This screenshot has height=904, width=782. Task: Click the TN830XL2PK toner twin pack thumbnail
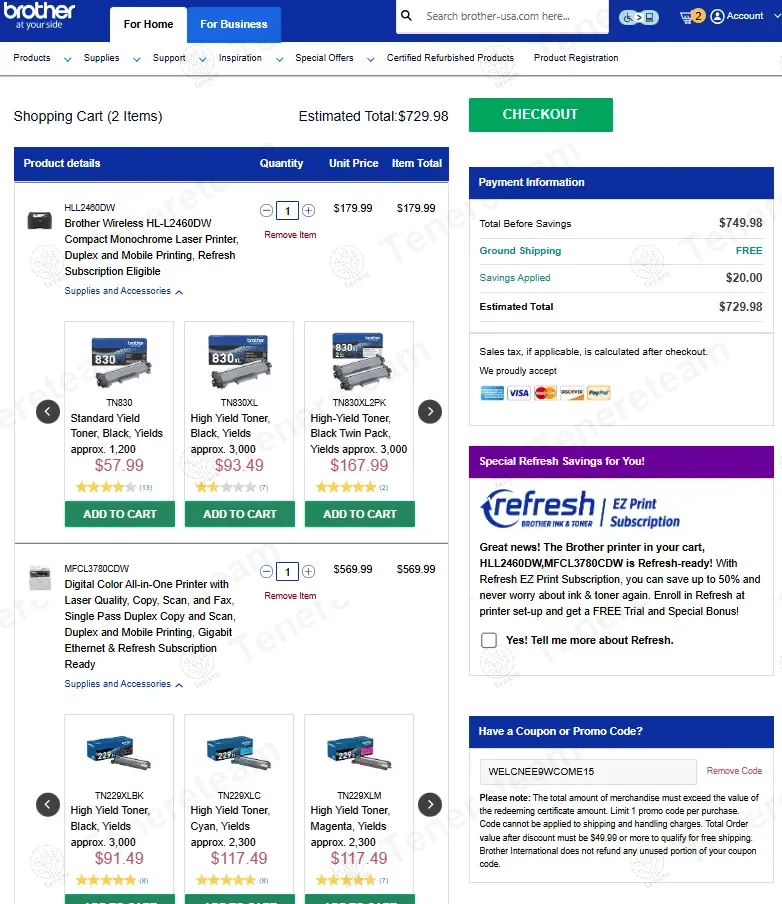(359, 360)
